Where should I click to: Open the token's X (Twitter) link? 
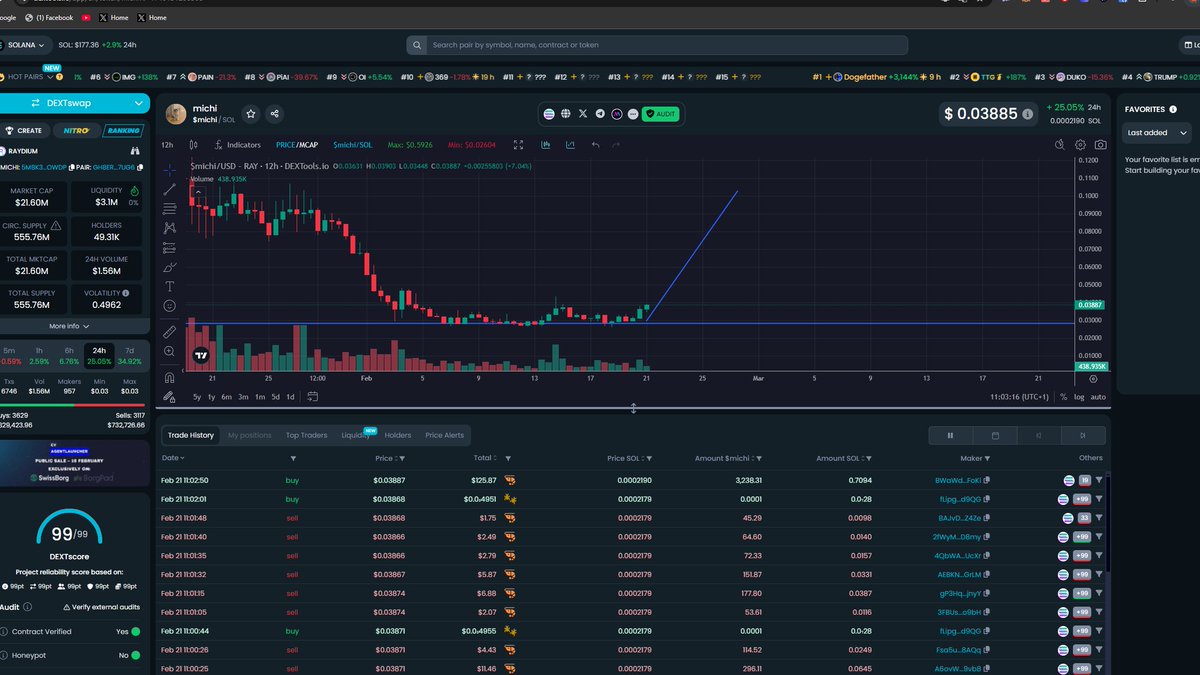click(583, 114)
